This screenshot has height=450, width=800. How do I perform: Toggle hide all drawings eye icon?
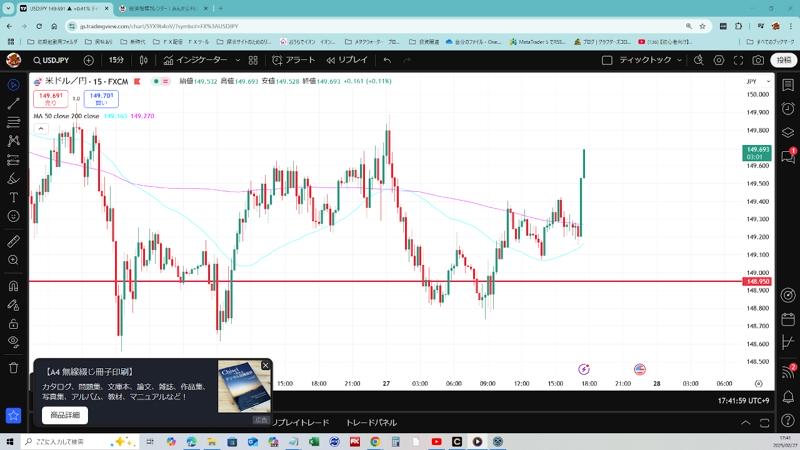(14, 342)
